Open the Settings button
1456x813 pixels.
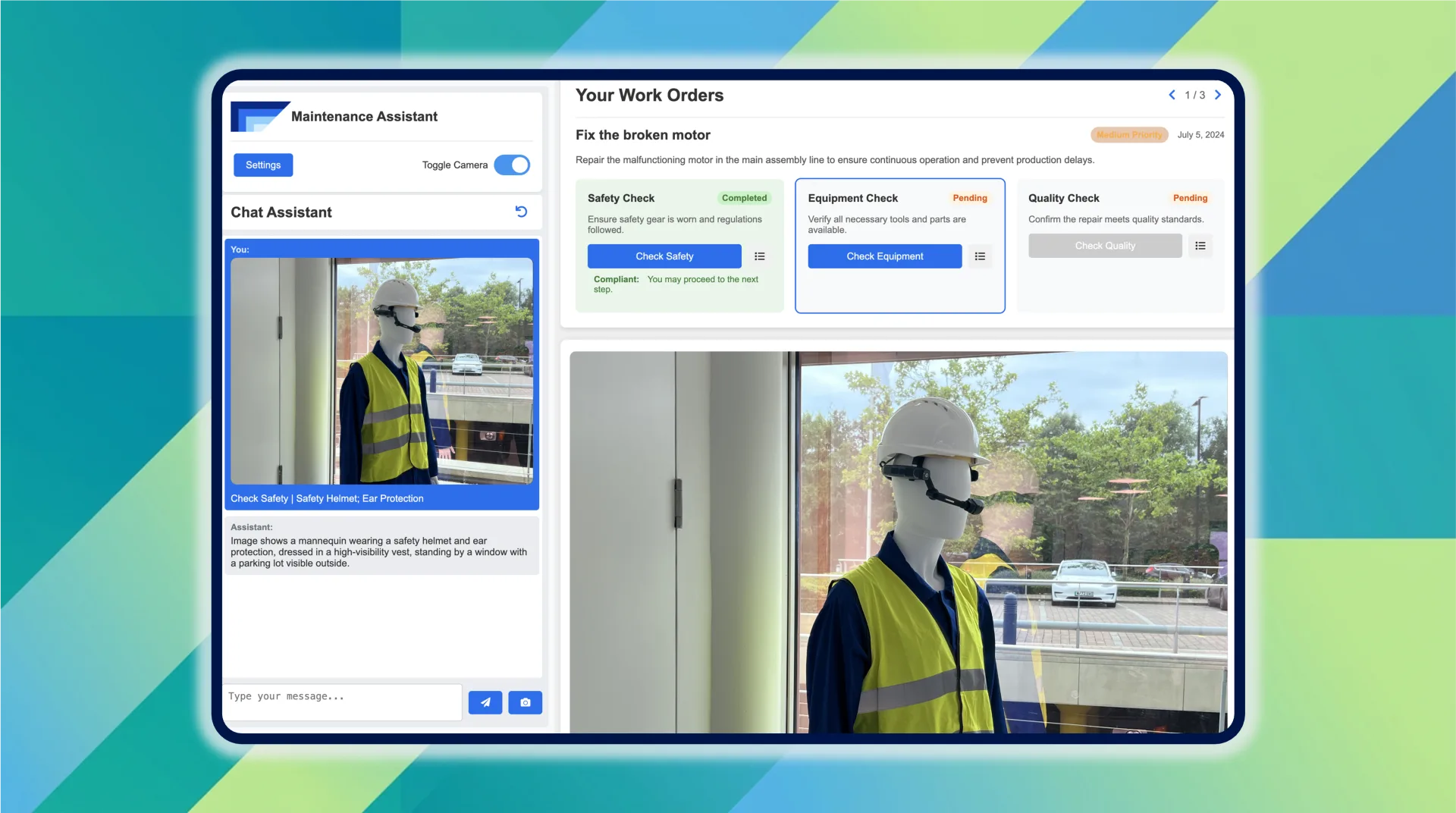[263, 165]
